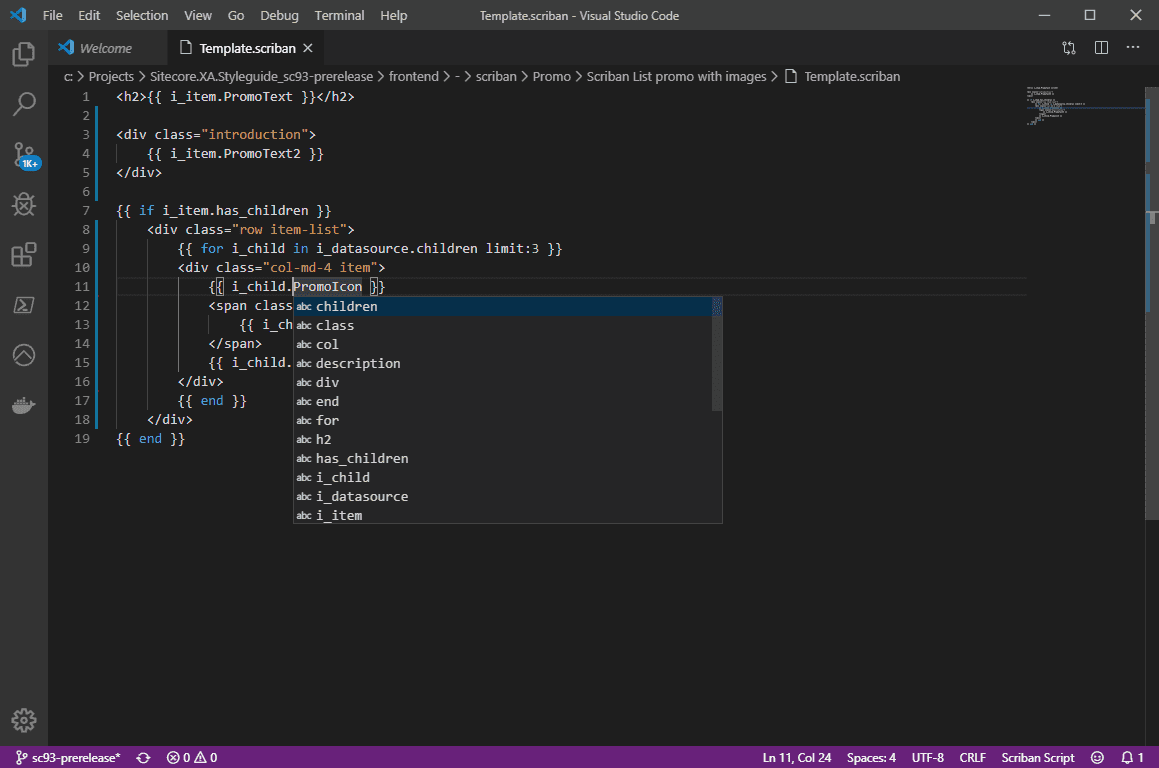Open Manage settings gear icon
This screenshot has width=1159, height=768.
[x=24, y=720]
